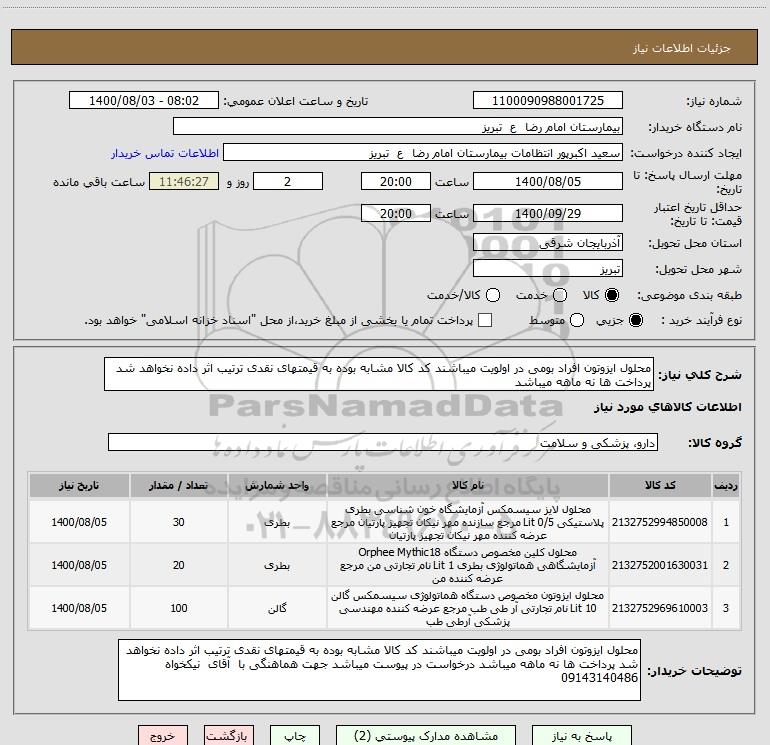
Task: Click the request creator field سعید اکبرپور
Action: click(423, 153)
